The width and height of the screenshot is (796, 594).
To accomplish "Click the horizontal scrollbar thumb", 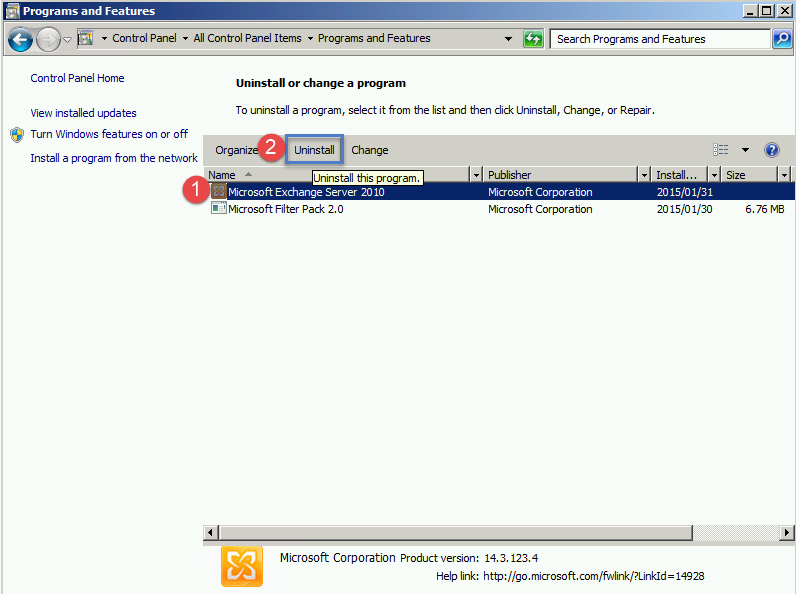I will [455, 533].
